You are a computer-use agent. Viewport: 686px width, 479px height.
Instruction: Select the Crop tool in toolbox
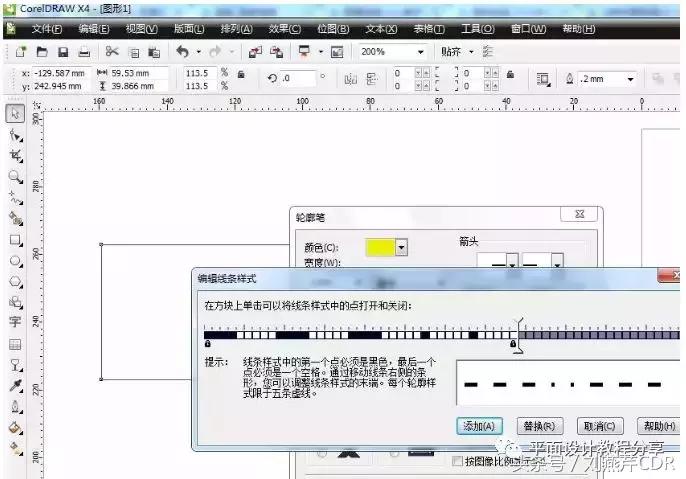[x=16, y=156]
